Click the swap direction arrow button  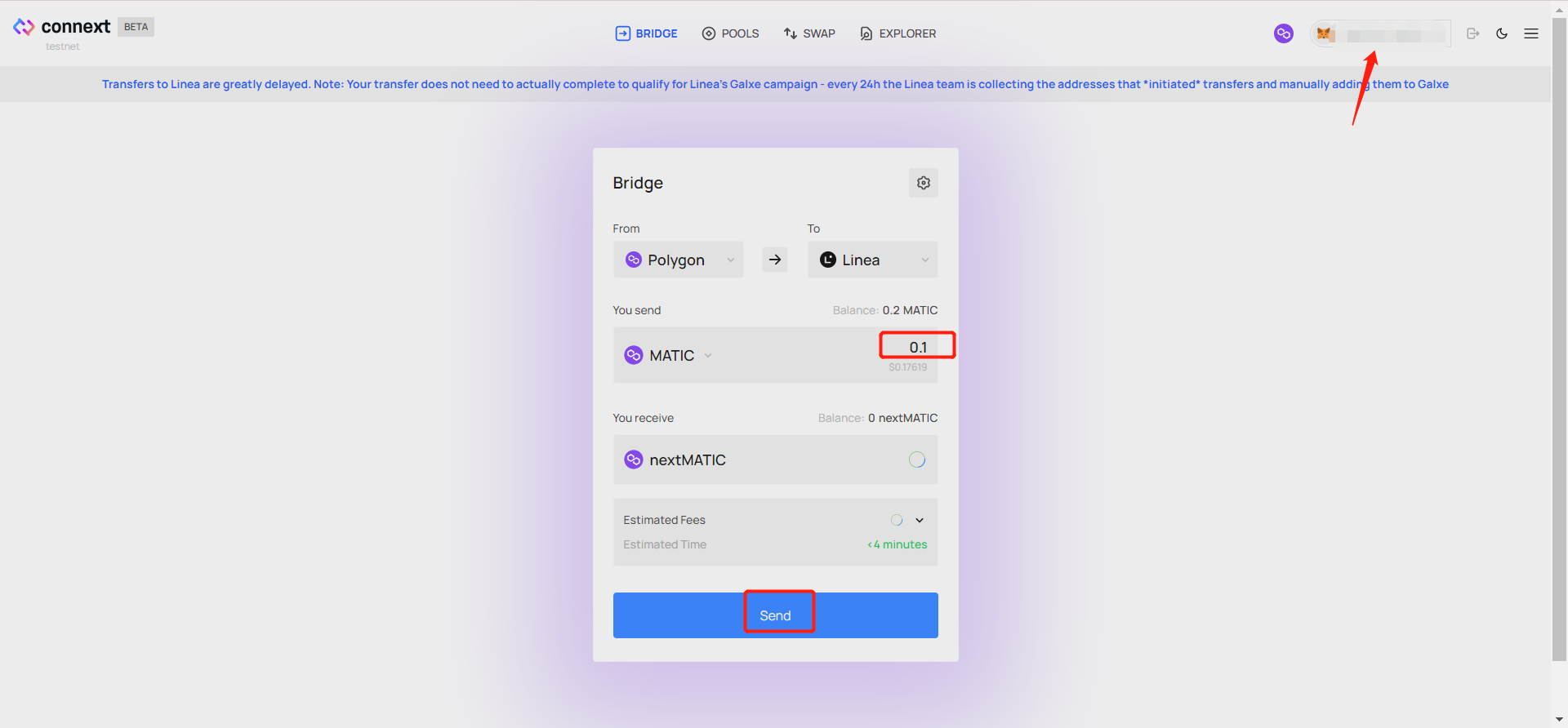coord(774,260)
